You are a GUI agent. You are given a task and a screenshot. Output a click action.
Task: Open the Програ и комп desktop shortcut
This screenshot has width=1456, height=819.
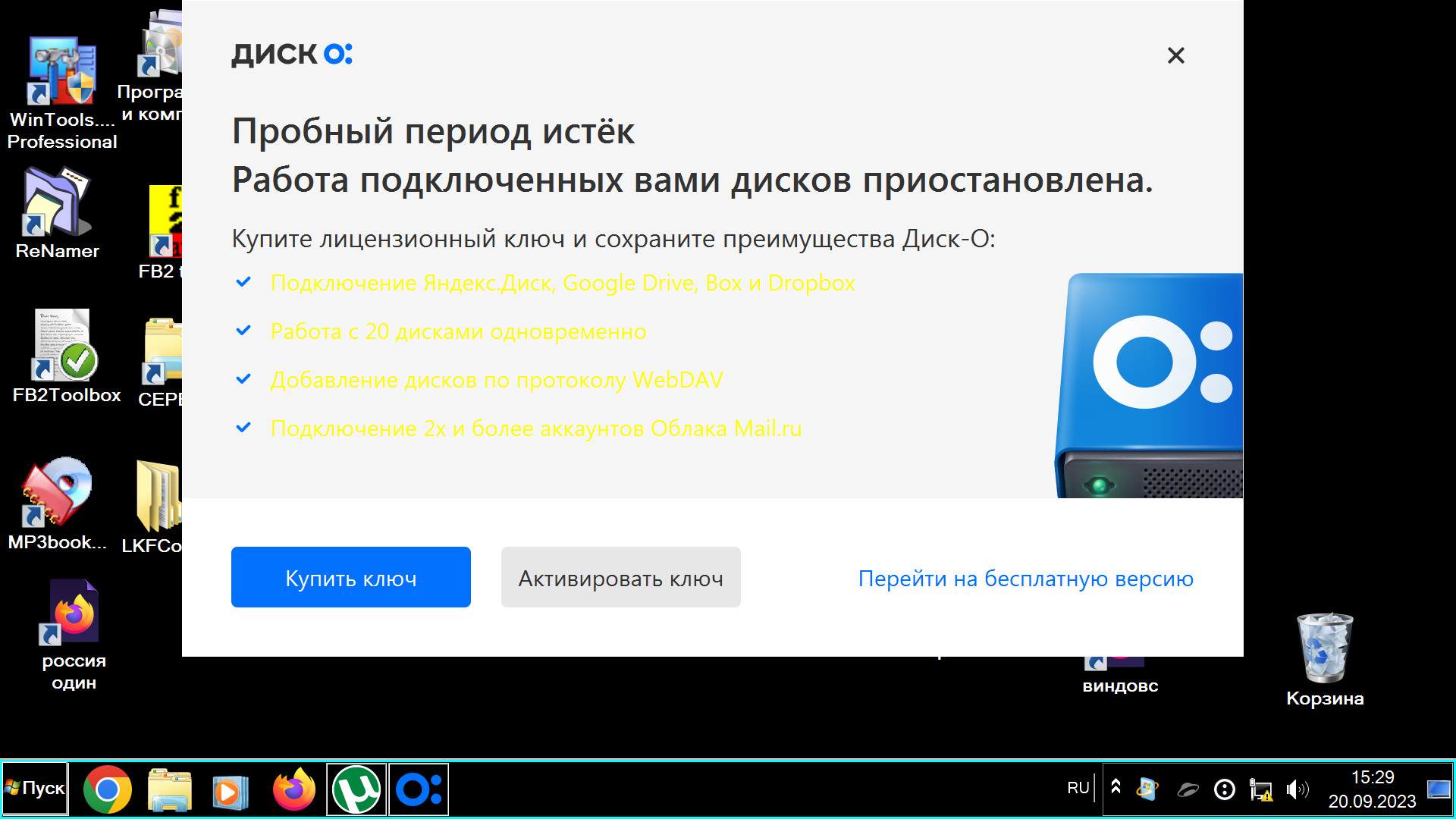(x=152, y=67)
